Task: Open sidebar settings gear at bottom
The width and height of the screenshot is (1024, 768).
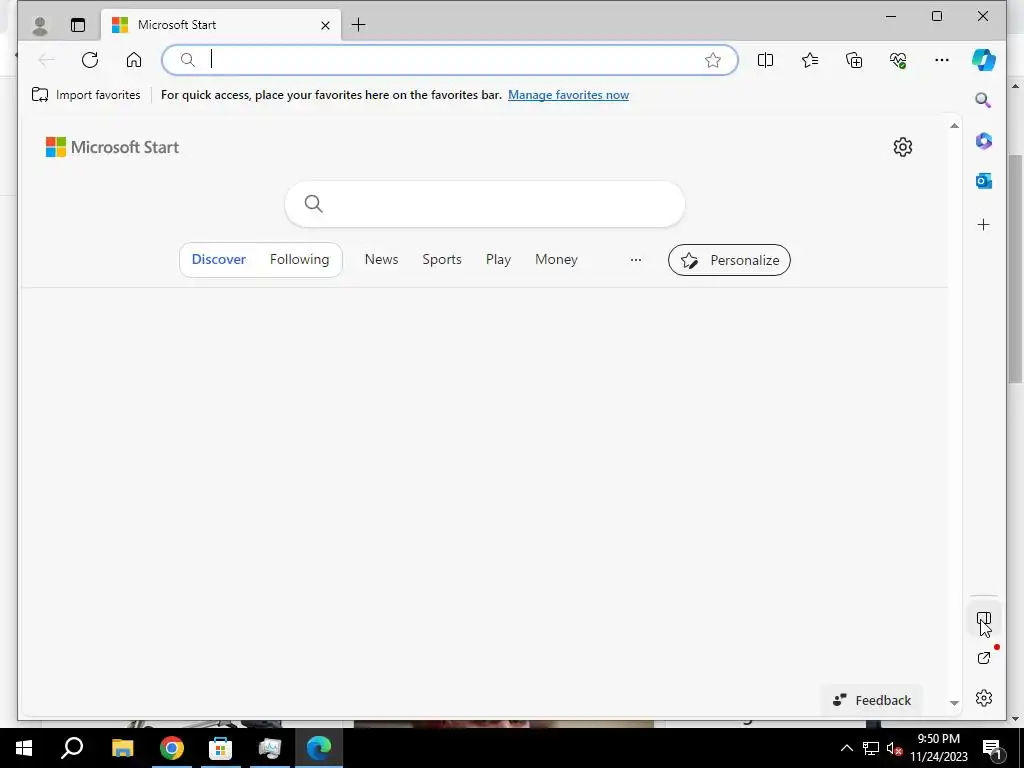Action: (x=984, y=698)
